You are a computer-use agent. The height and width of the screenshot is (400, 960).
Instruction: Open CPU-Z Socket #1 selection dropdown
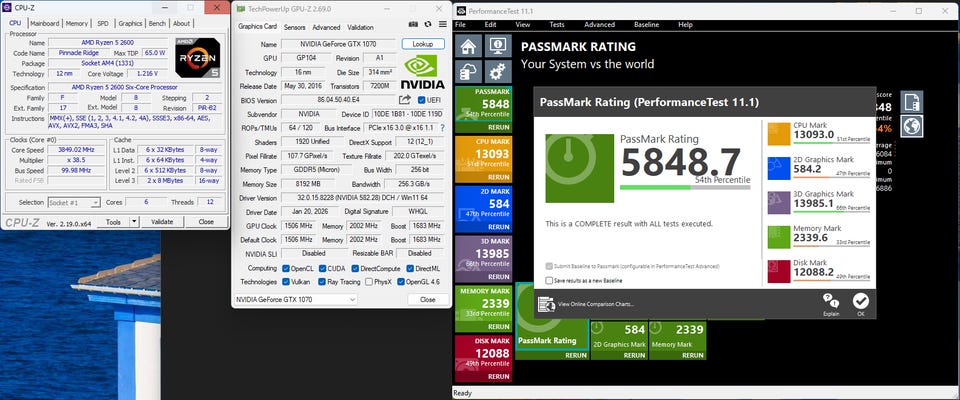click(74, 202)
